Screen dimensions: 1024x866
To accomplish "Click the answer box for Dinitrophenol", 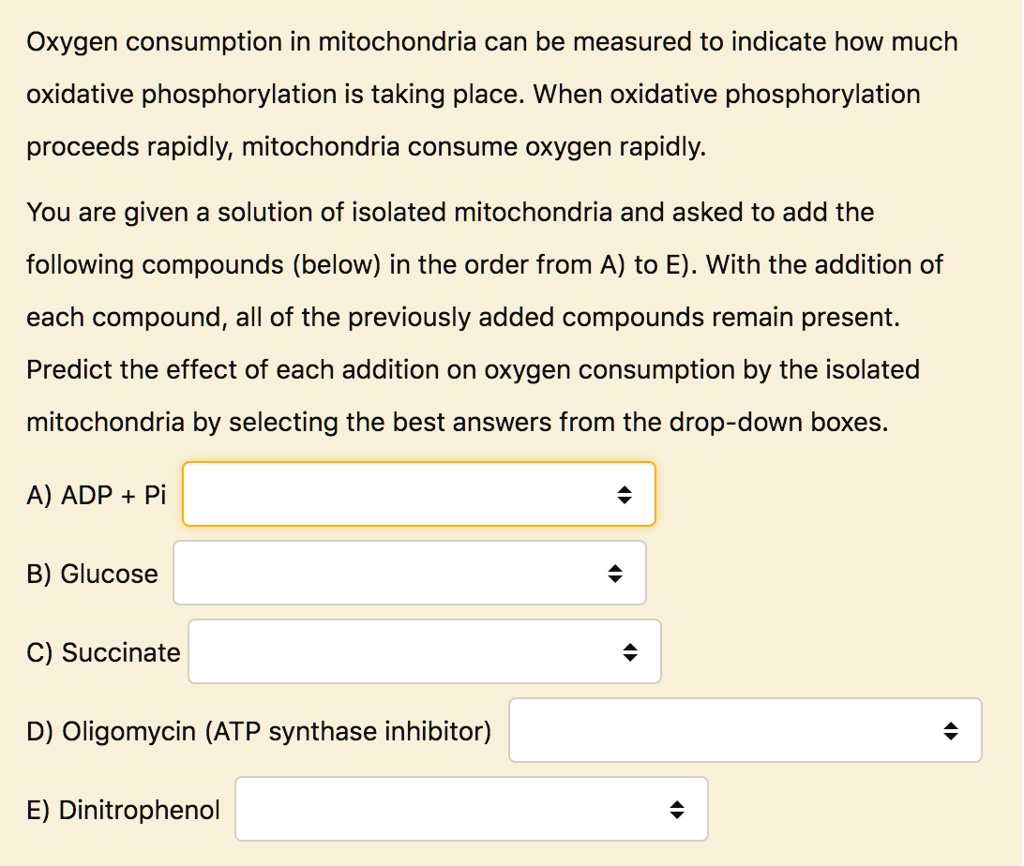I will 471,808.
